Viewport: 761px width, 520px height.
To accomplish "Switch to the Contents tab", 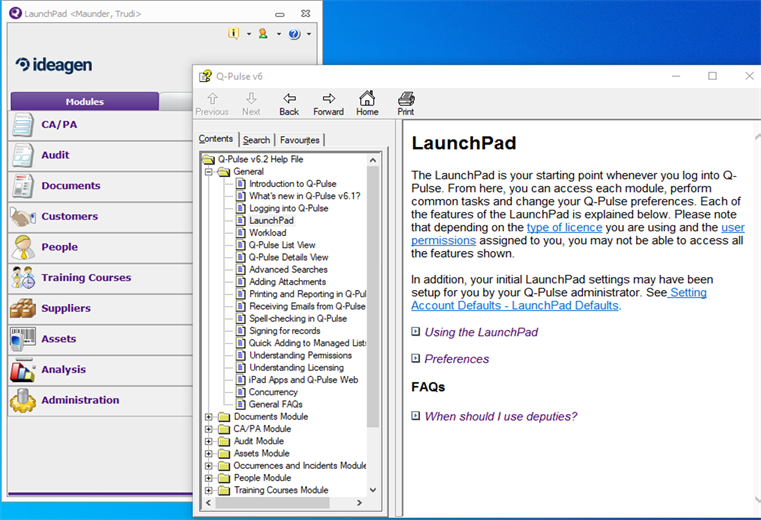I will (215, 139).
